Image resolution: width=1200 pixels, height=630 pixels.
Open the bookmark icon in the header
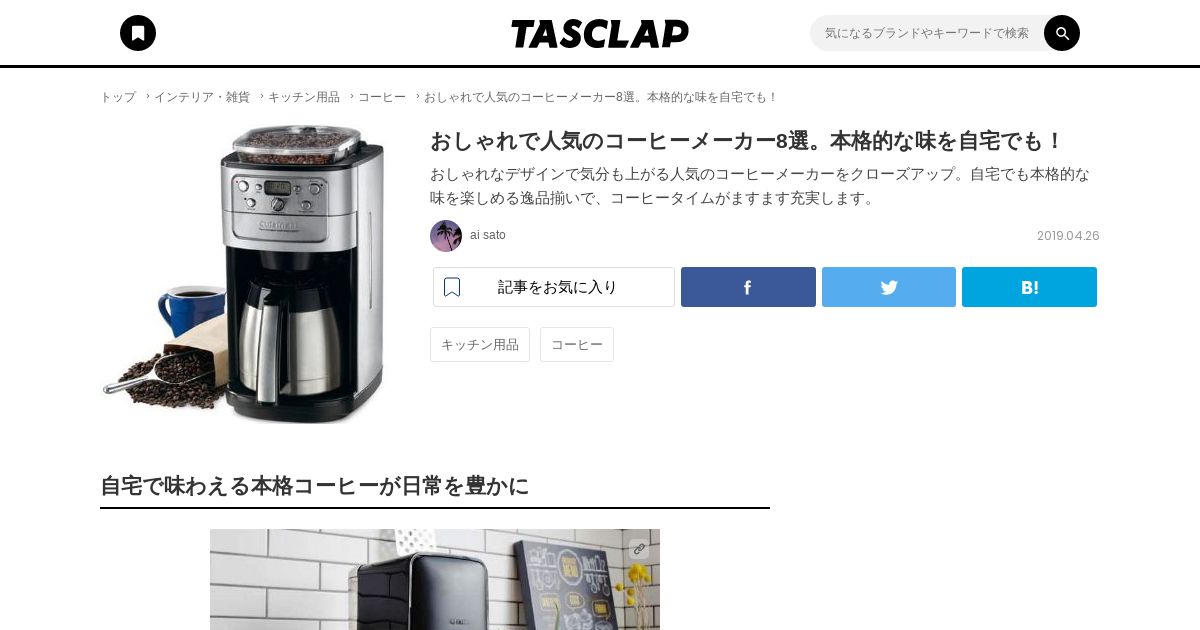point(138,33)
